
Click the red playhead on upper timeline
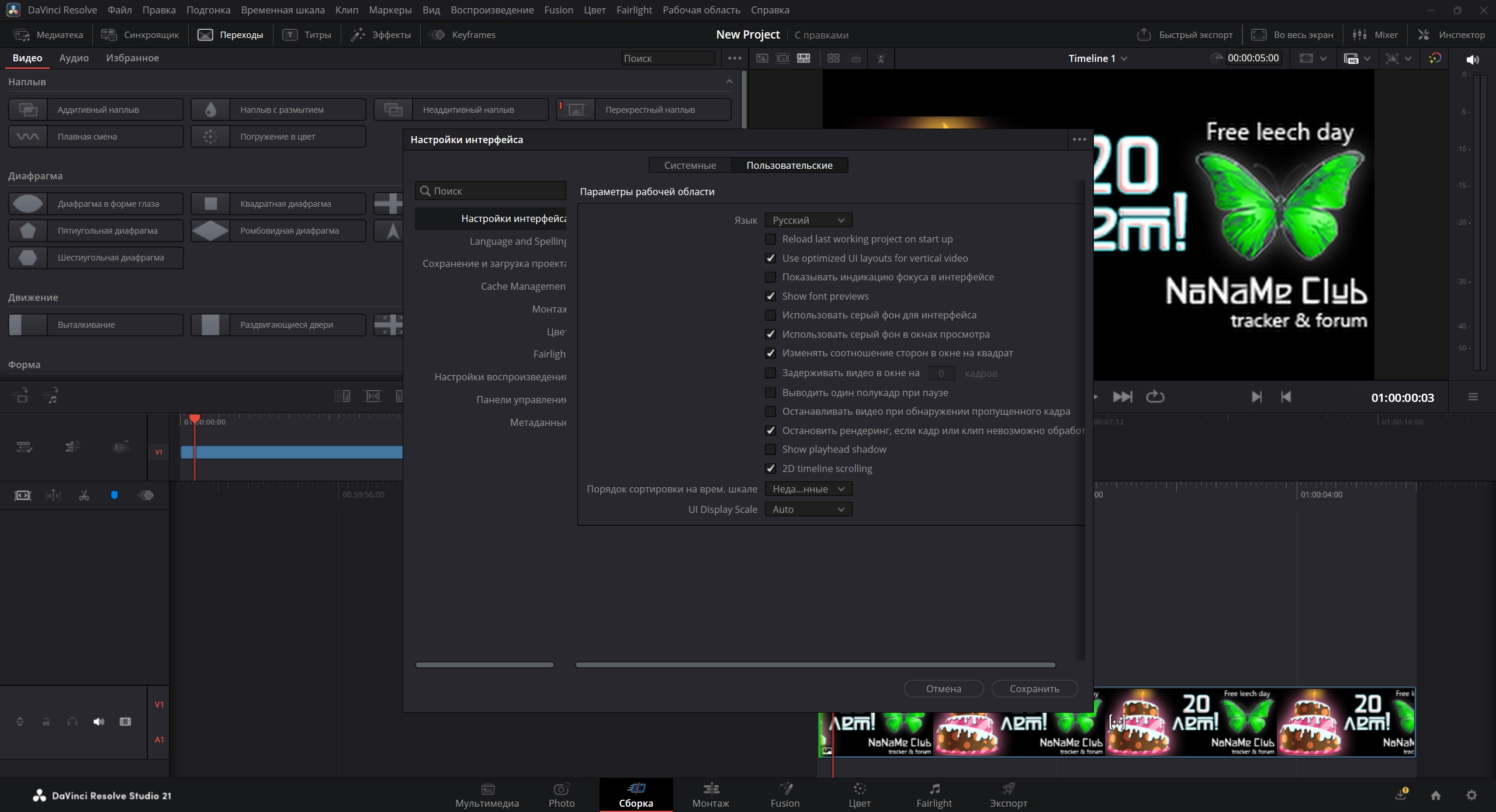[x=195, y=419]
